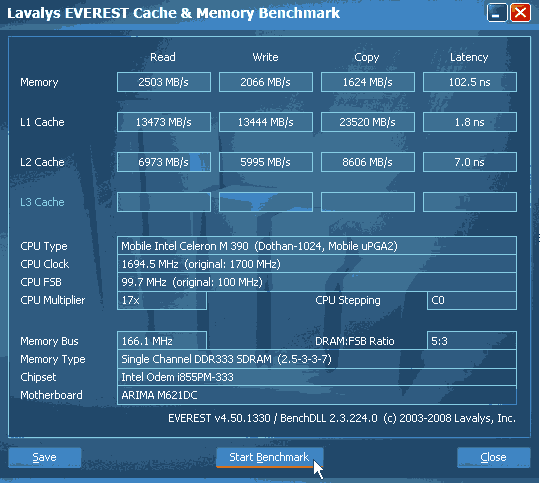Minimize the EVEREST benchmark window
The width and height of the screenshot is (540, 483).
point(497,13)
